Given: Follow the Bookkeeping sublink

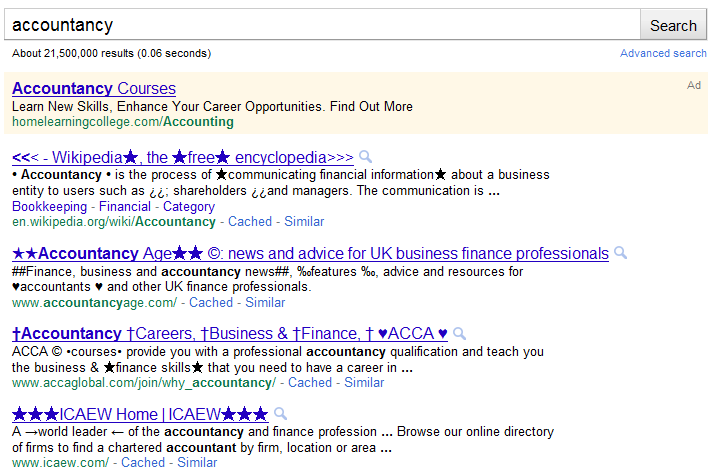Looking at the screenshot, I should coord(49,207).
